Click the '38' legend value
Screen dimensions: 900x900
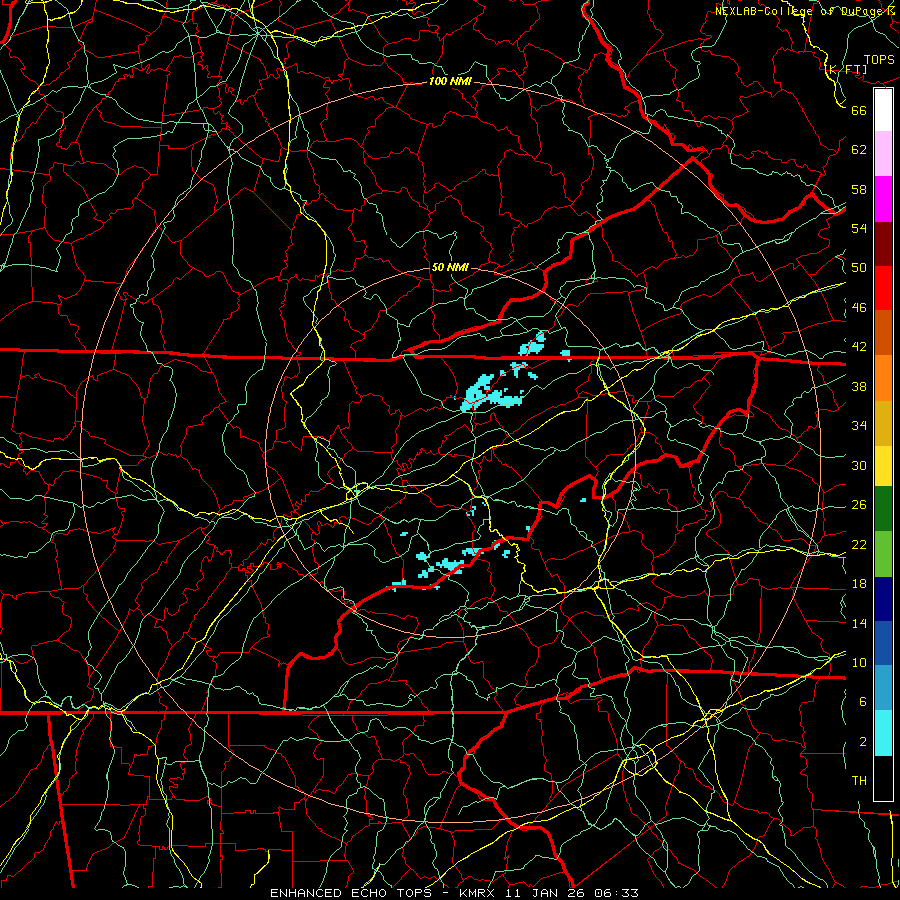point(859,386)
